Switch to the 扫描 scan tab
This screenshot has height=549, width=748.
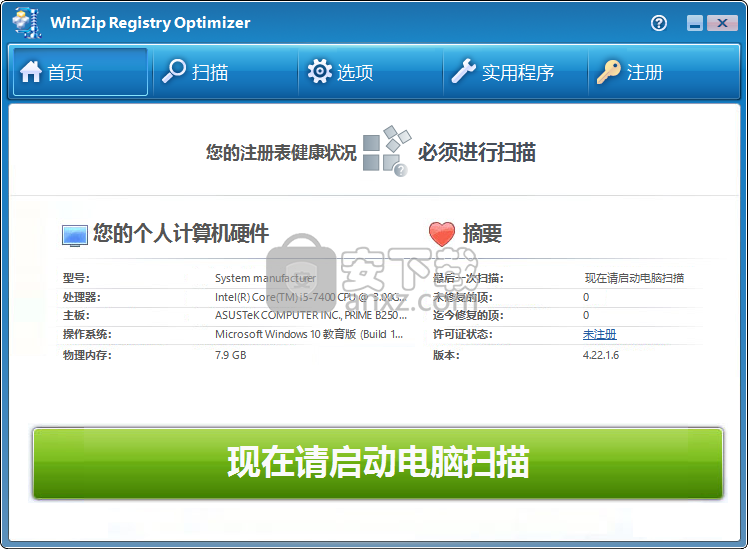(226, 72)
